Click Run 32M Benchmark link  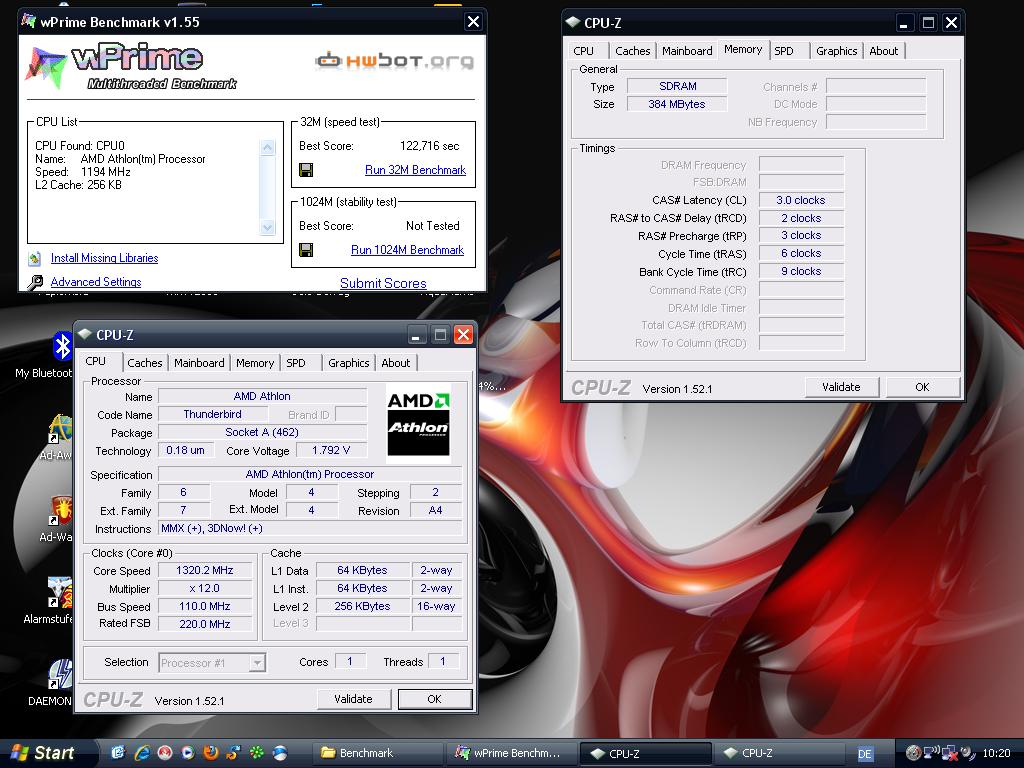coord(415,170)
